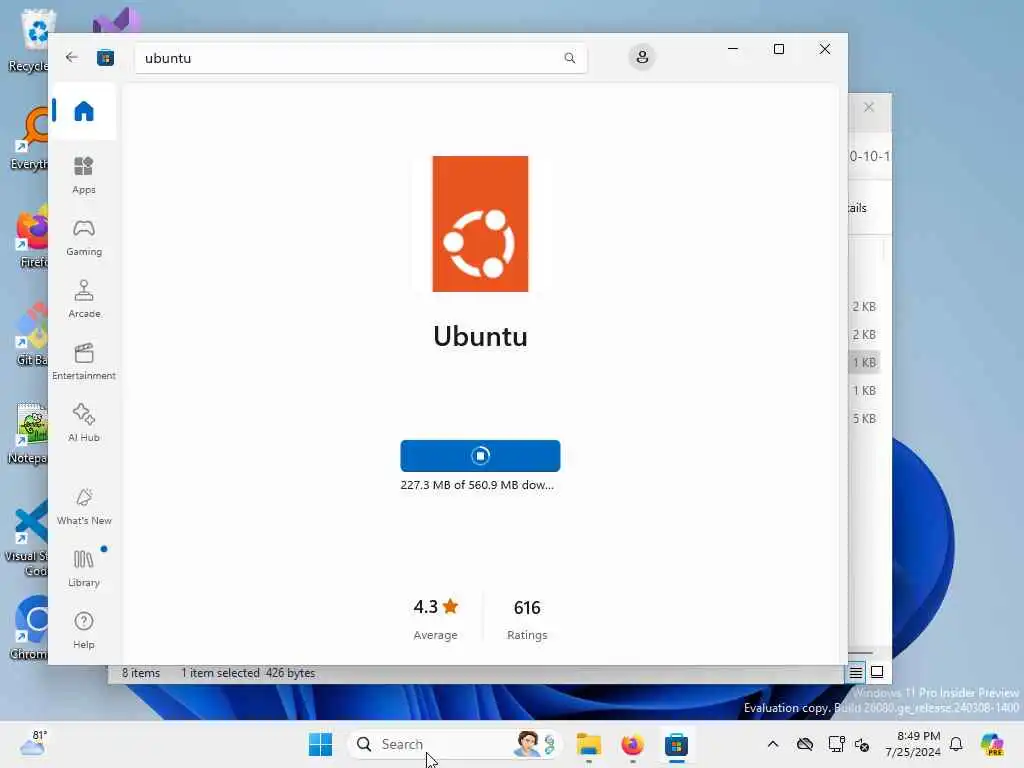
Task: Click the Ubuntu app title
Action: point(480,336)
